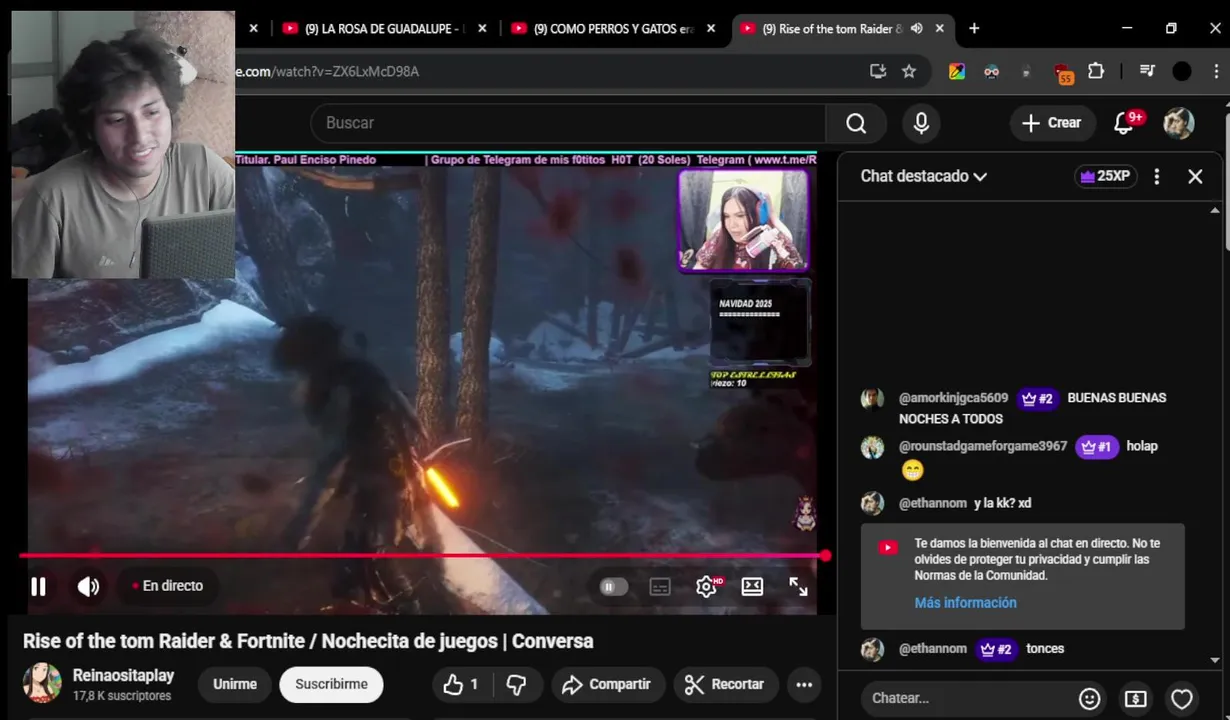Open chat options three-dot menu

point(1157,176)
